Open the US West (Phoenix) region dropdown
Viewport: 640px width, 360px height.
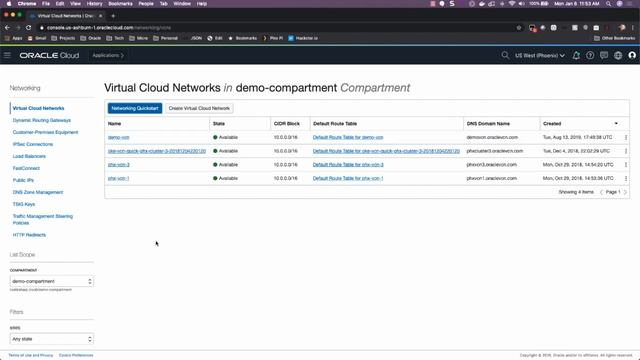point(540,56)
